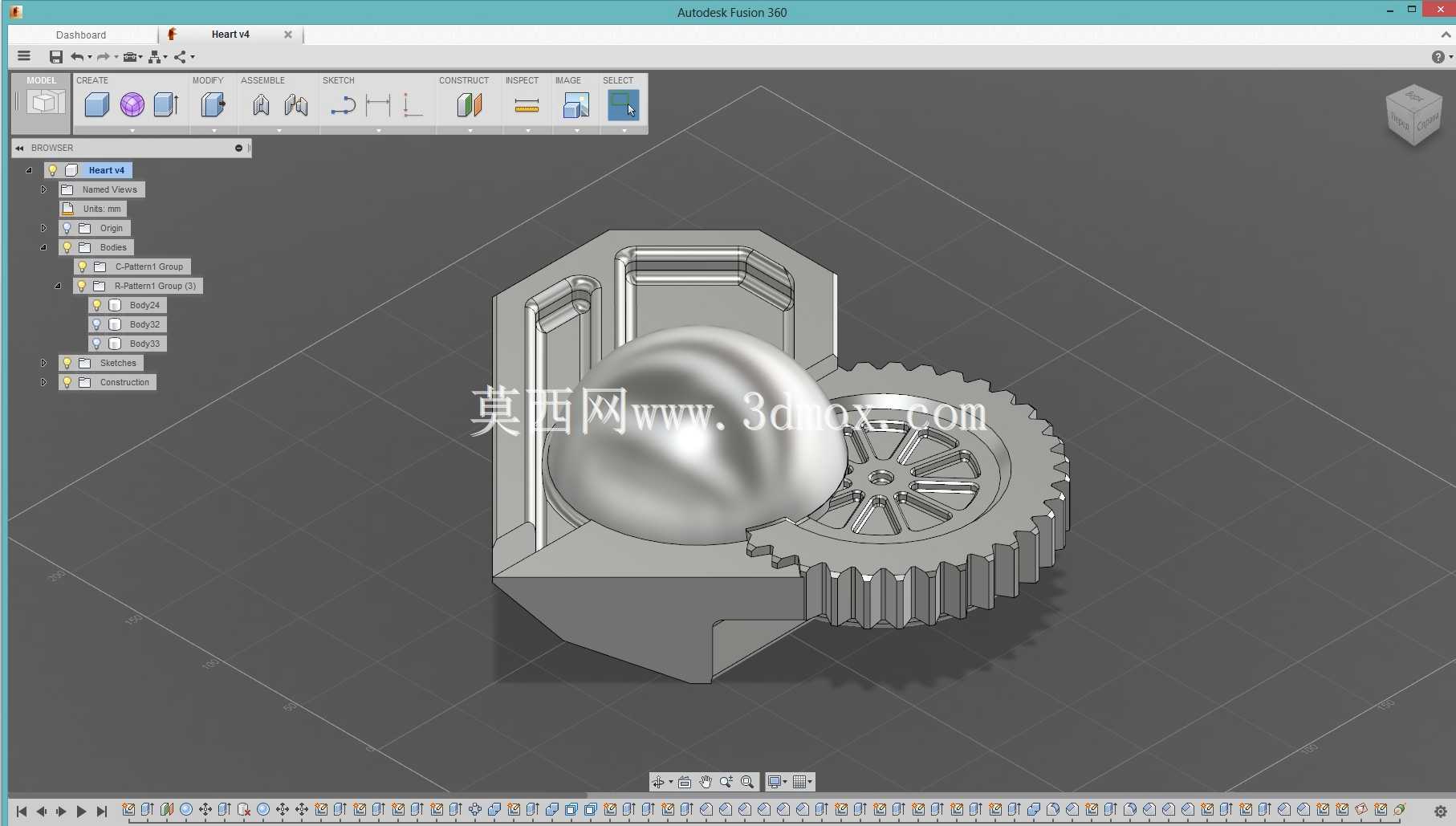
Task: Select the Construct plane tool icon
Action: coord(470,104)
